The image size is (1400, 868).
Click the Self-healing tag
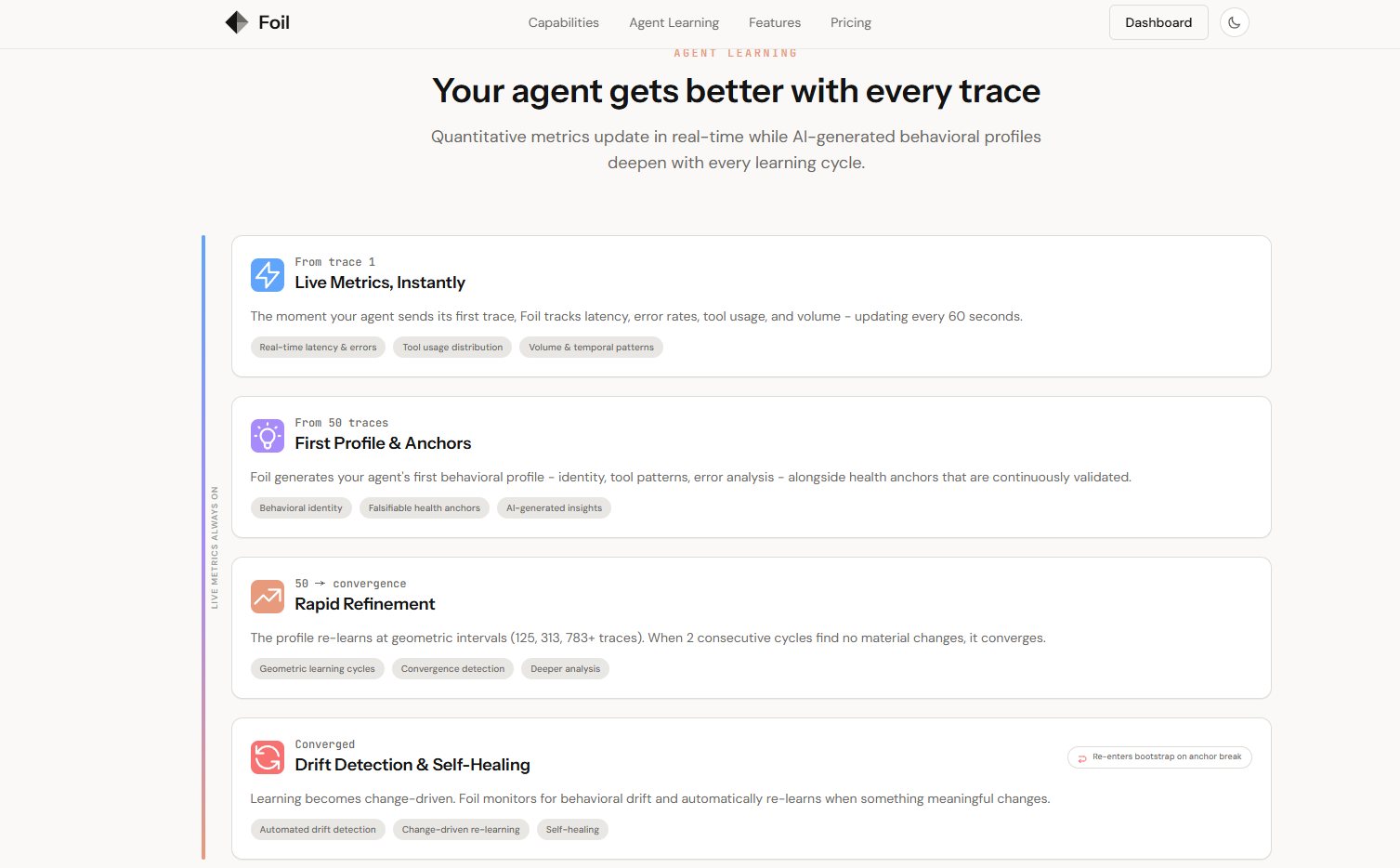(572, 830)
